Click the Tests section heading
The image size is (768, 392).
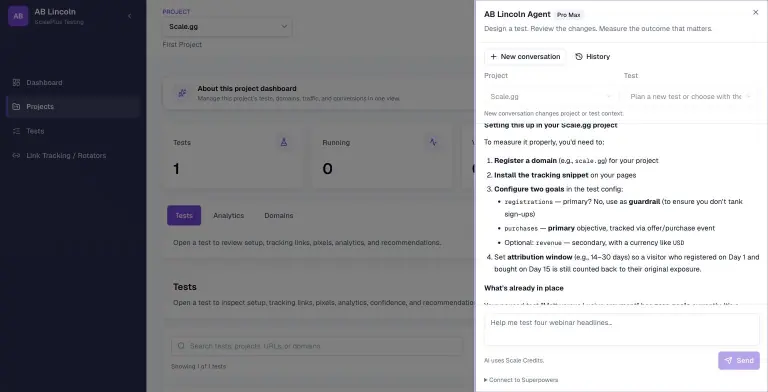(185, 287)
